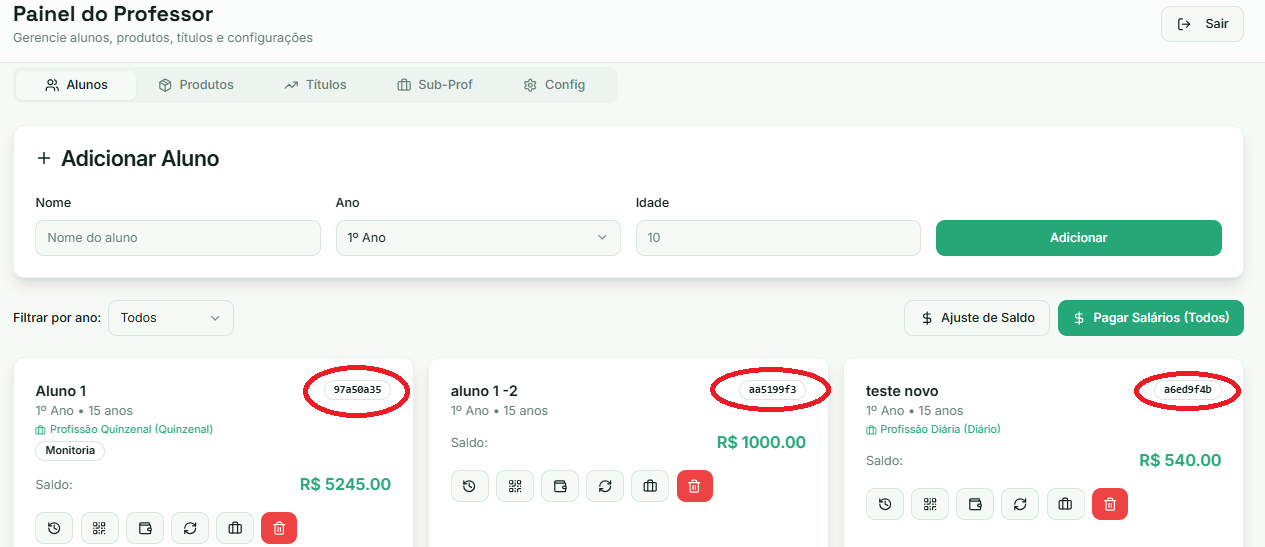Log out with the Sair button
The height and width of the screenshot is (547, 1265).
tap(1202, 24)
